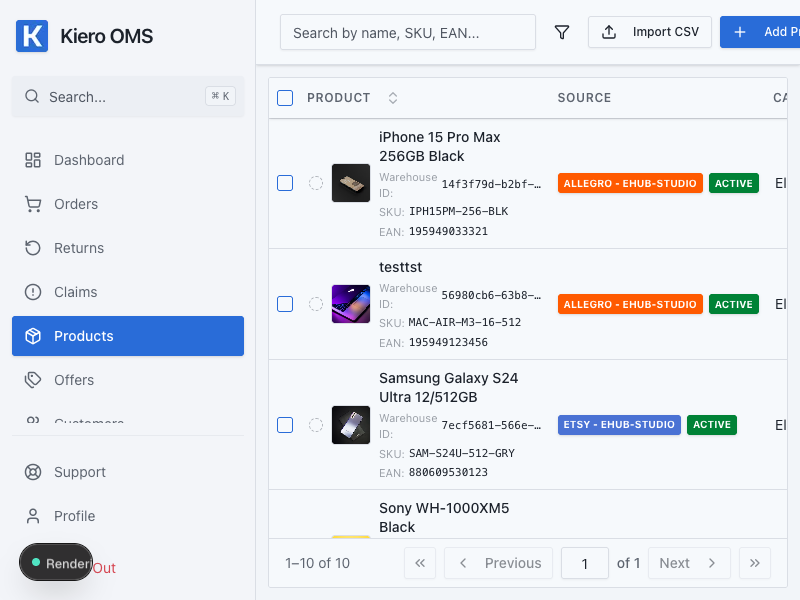Click the Samsung Galaxy row status circle
Image resolution: width=800 pixels, height=600 pixels.
click(316, 425)
